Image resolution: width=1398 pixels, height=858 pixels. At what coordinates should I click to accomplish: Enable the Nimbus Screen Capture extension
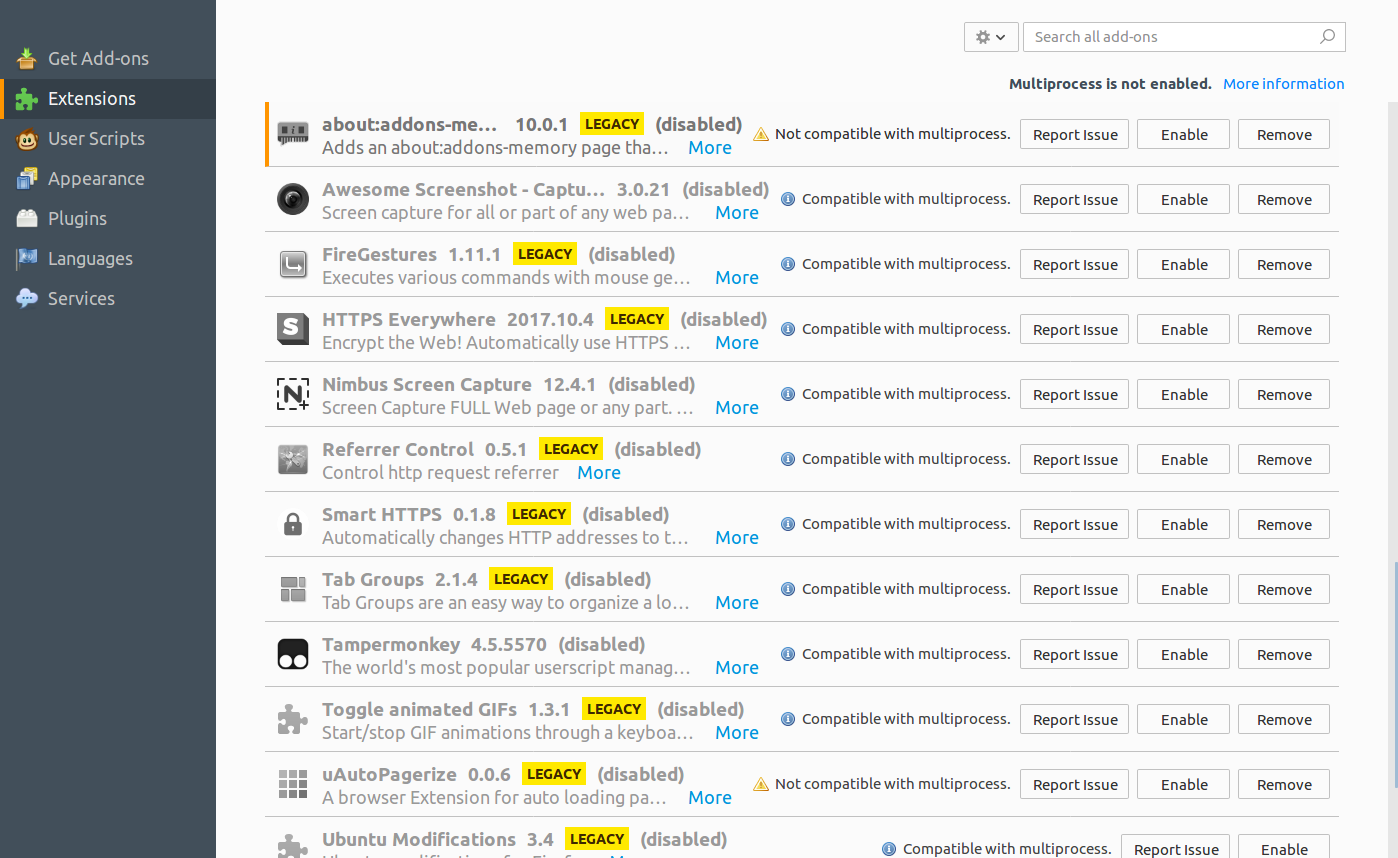1184,394
